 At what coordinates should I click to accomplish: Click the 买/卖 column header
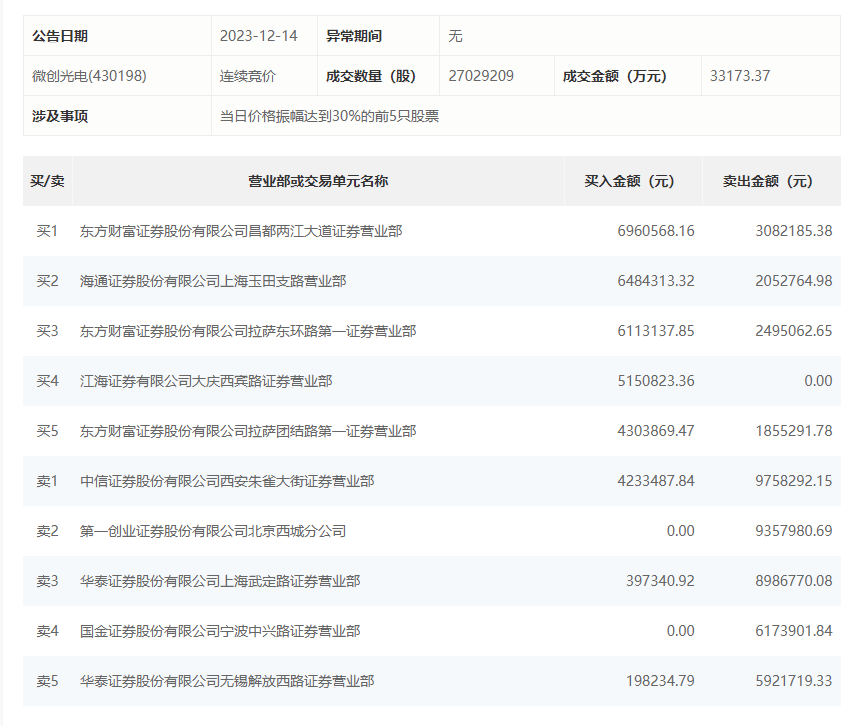47,181
